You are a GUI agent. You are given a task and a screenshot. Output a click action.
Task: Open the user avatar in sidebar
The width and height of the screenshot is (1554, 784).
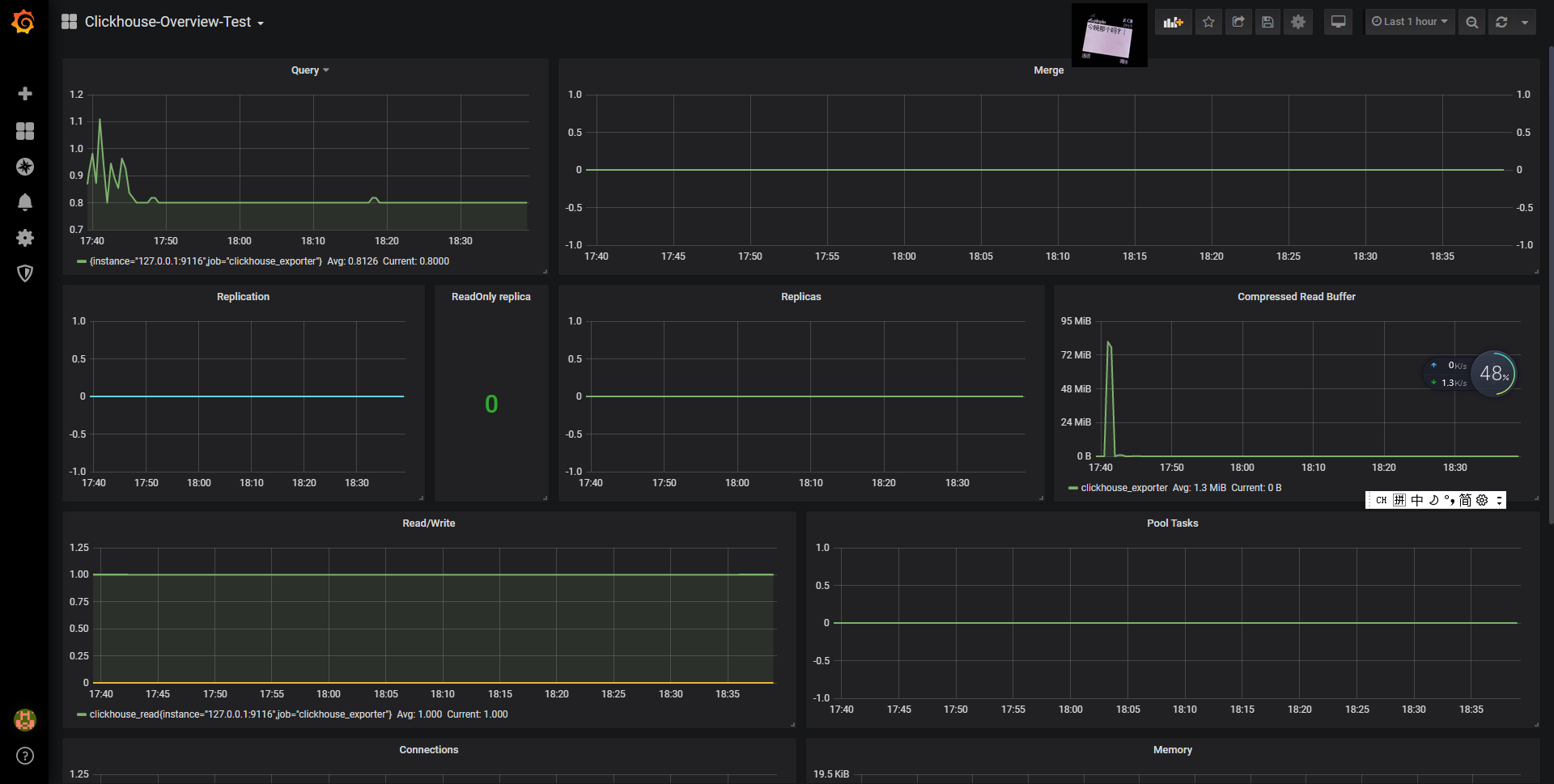(x=25, y=720)
